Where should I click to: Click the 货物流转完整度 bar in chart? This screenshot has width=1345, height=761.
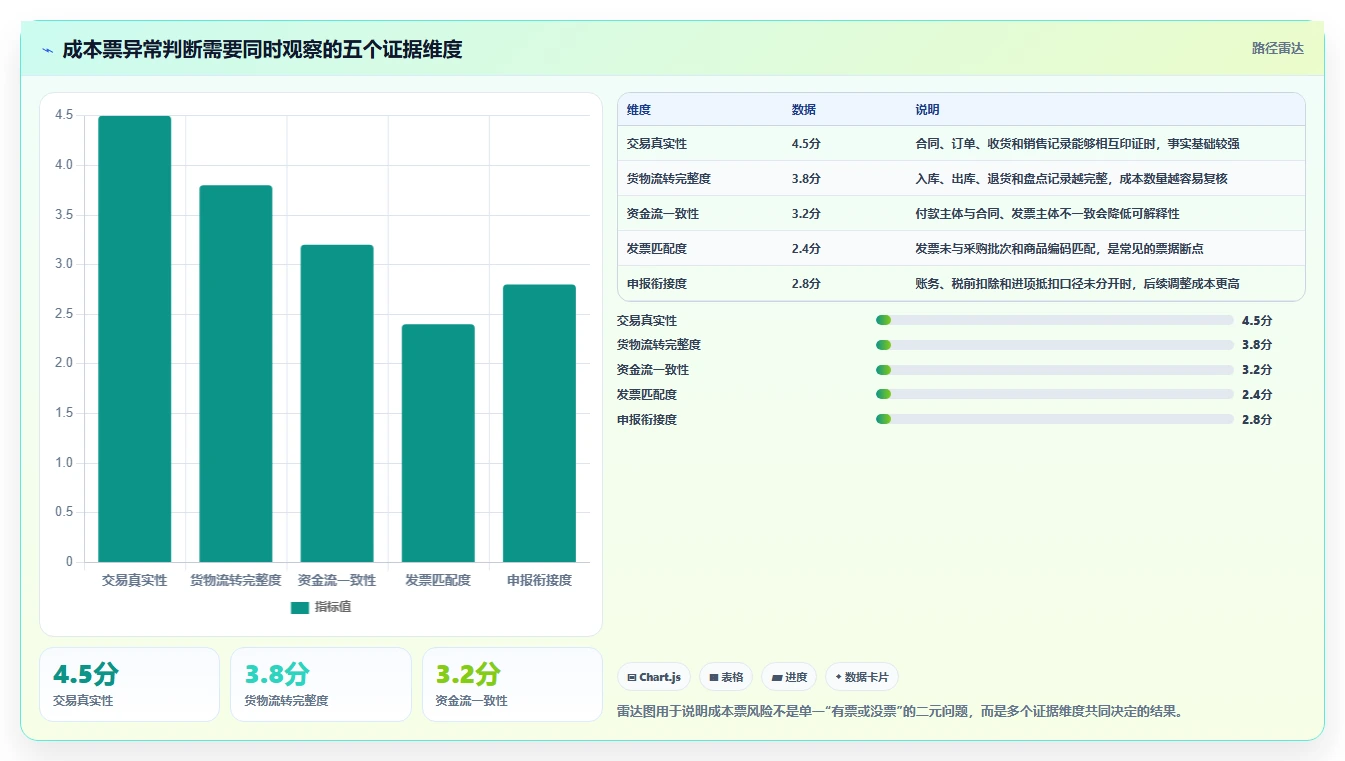[x=236, y=374]
